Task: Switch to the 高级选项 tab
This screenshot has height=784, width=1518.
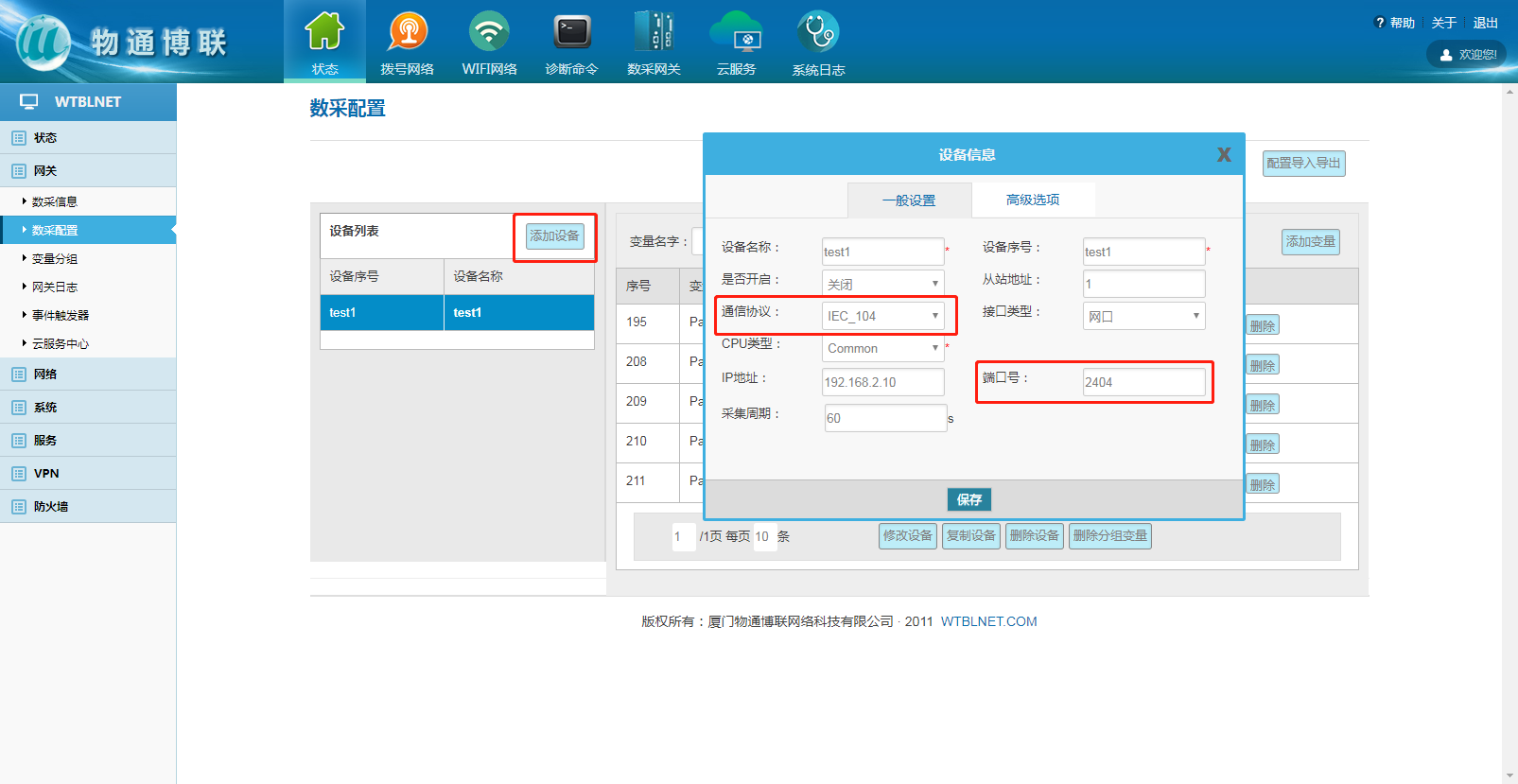Action: [x=1032, y=200]
